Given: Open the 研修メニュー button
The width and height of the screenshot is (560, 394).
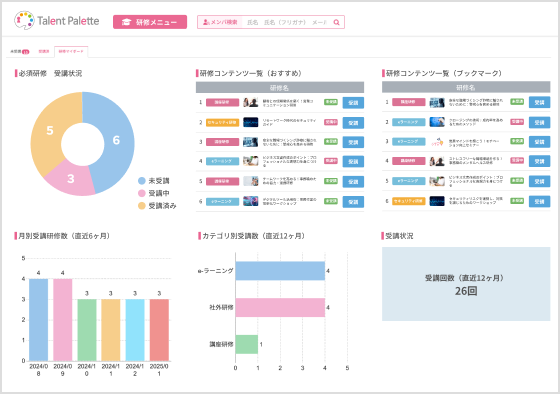Looking at the screenshot, I should [x=150, y=22].
